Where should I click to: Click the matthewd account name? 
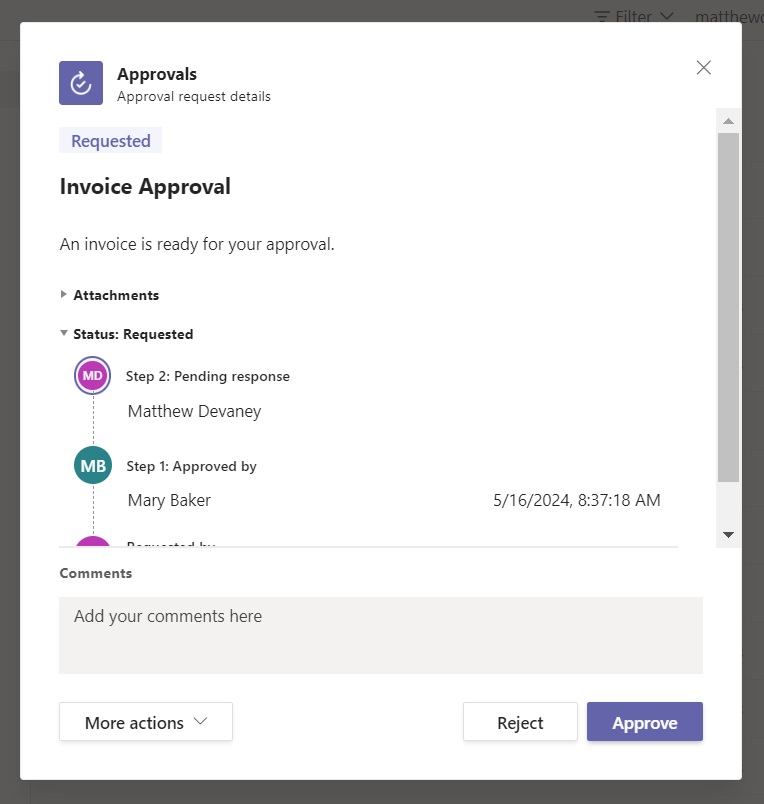tap(729, 16)
